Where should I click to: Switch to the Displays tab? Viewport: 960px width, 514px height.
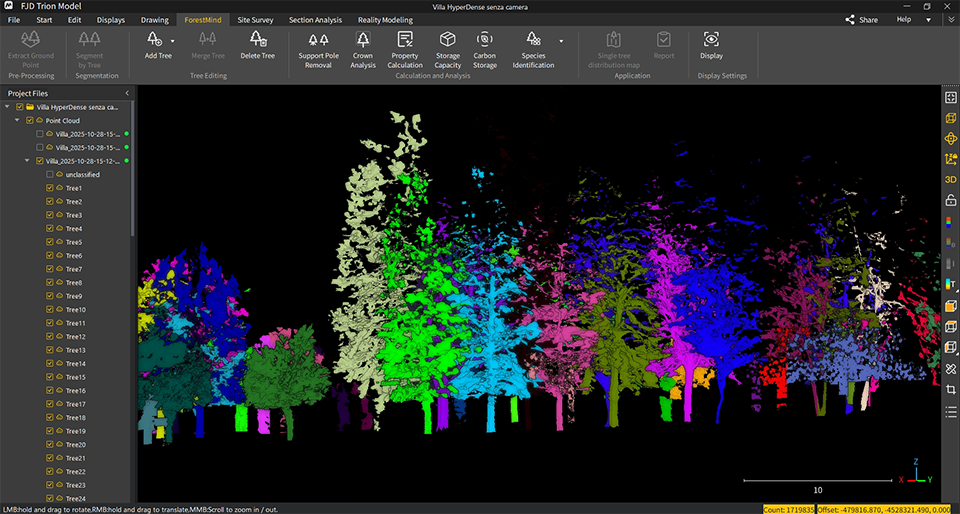pyautogui.click(x=111, y=20)
